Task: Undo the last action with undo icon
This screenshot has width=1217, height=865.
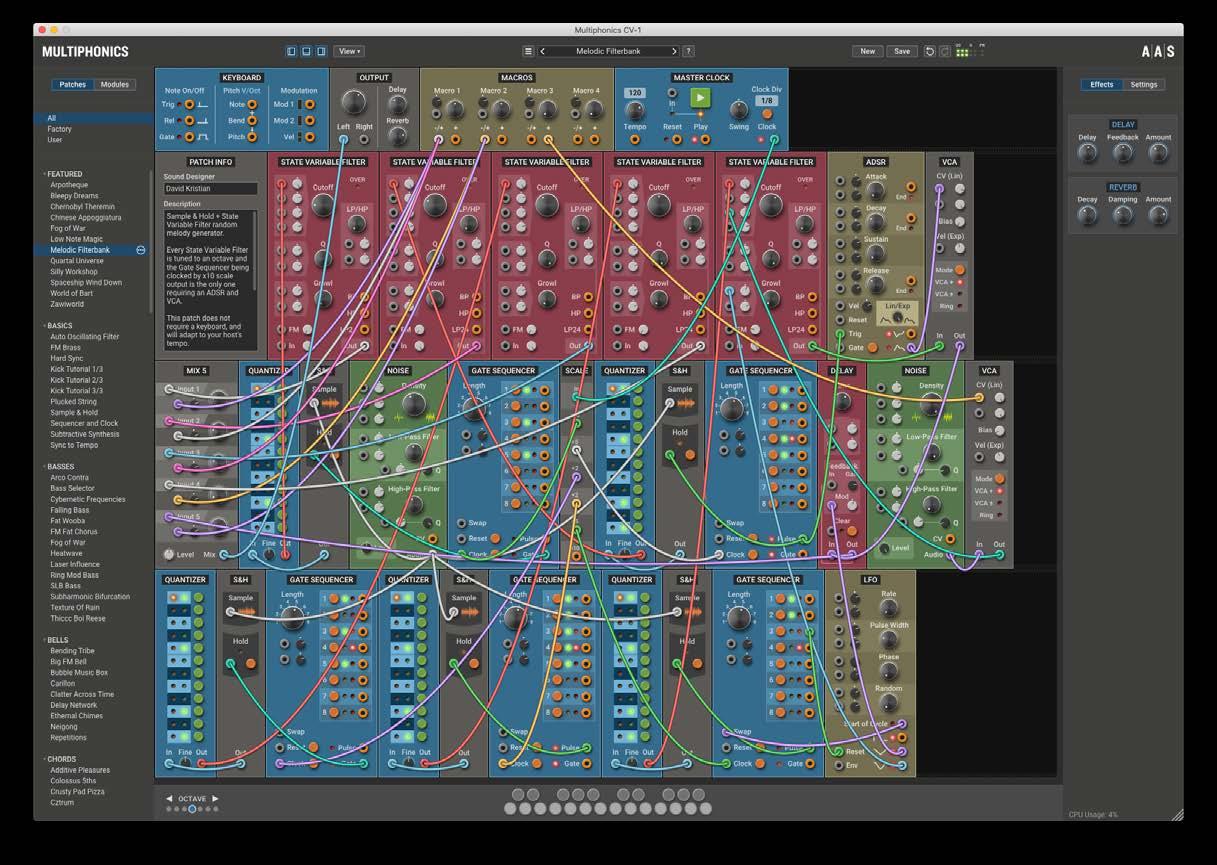Action: coord(930,51)
